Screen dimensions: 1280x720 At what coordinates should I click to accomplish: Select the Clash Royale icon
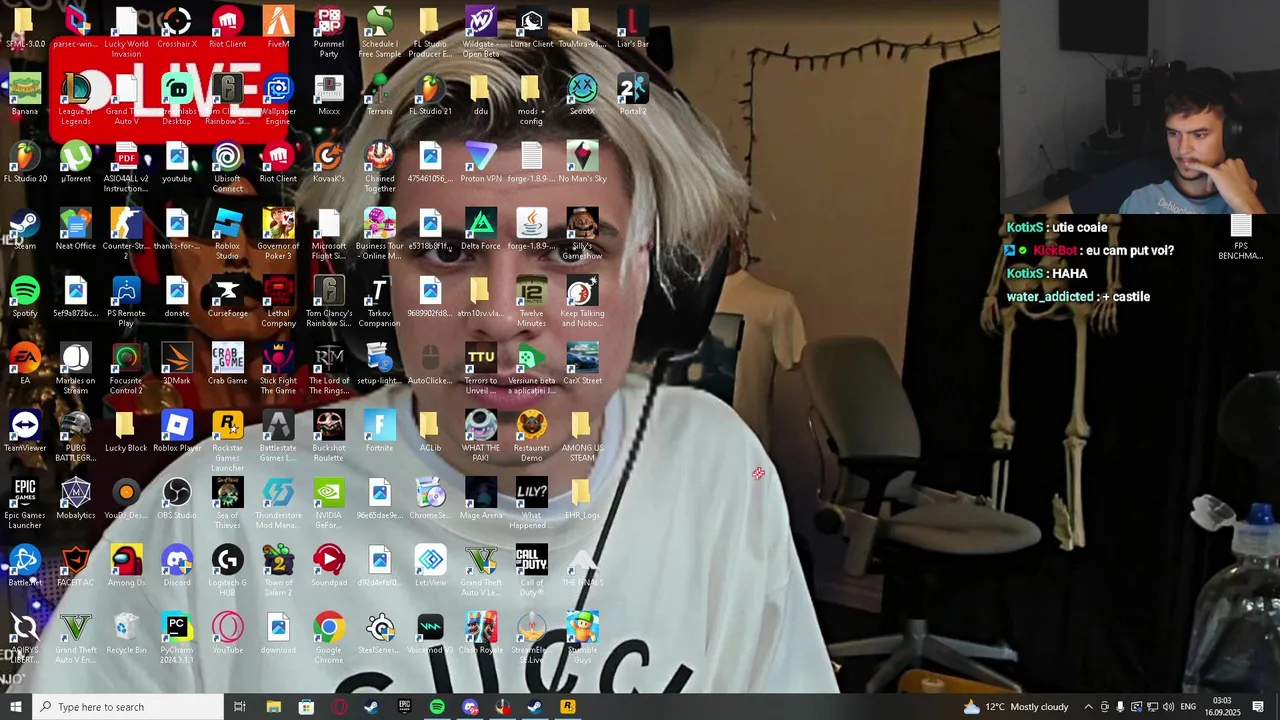(x=481, y=633)
